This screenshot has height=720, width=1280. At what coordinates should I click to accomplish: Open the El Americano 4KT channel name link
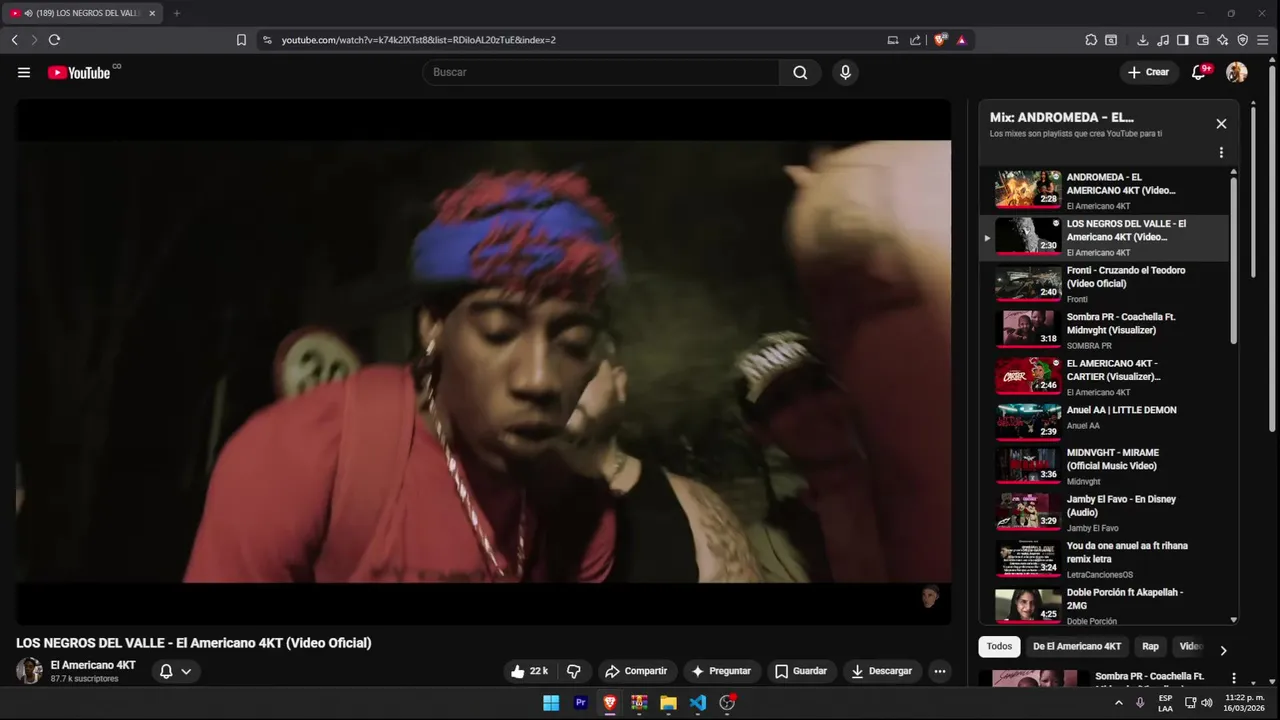click(x=93, y=665)
